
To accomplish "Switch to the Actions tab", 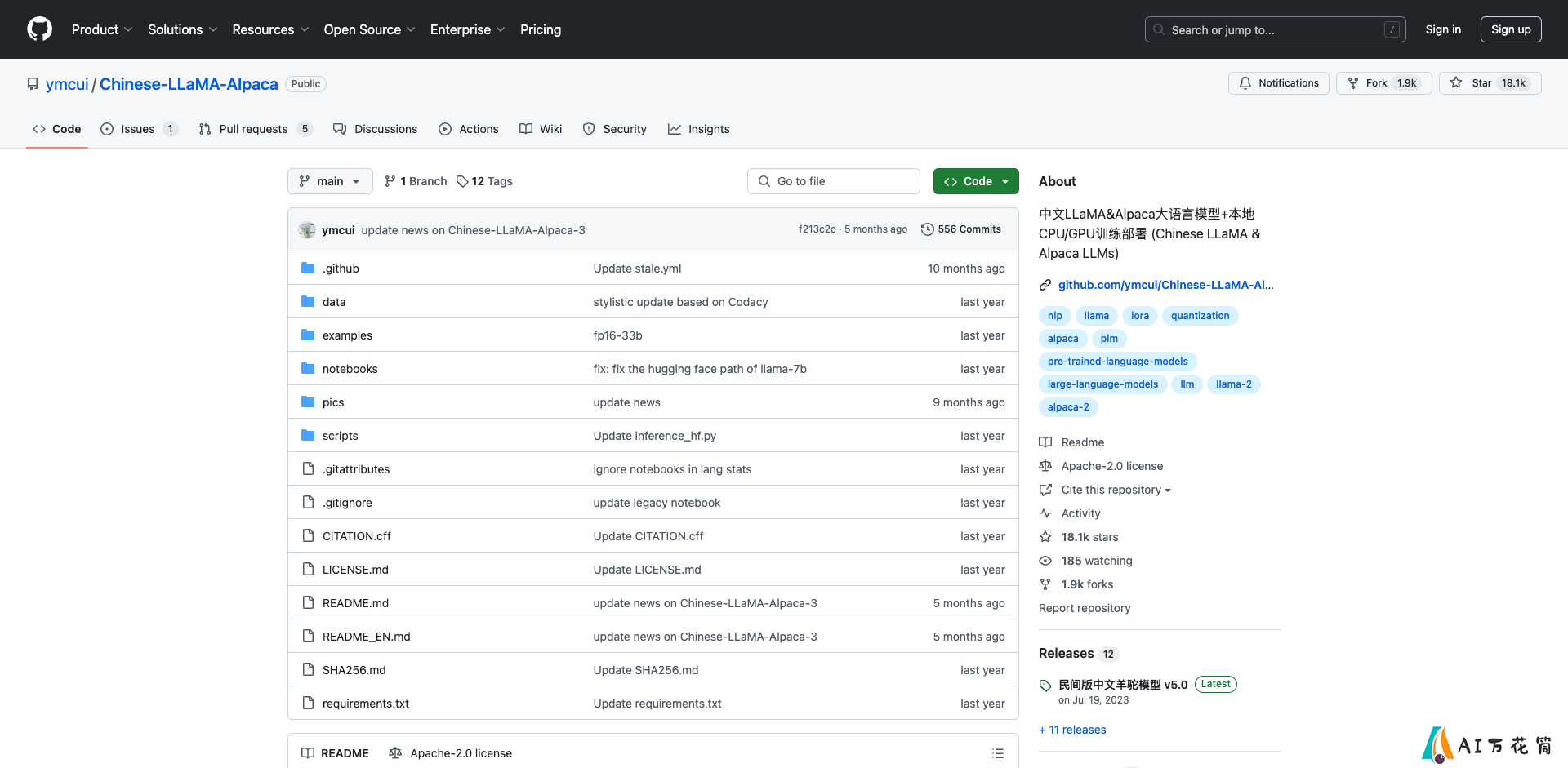I will point(469,129).
